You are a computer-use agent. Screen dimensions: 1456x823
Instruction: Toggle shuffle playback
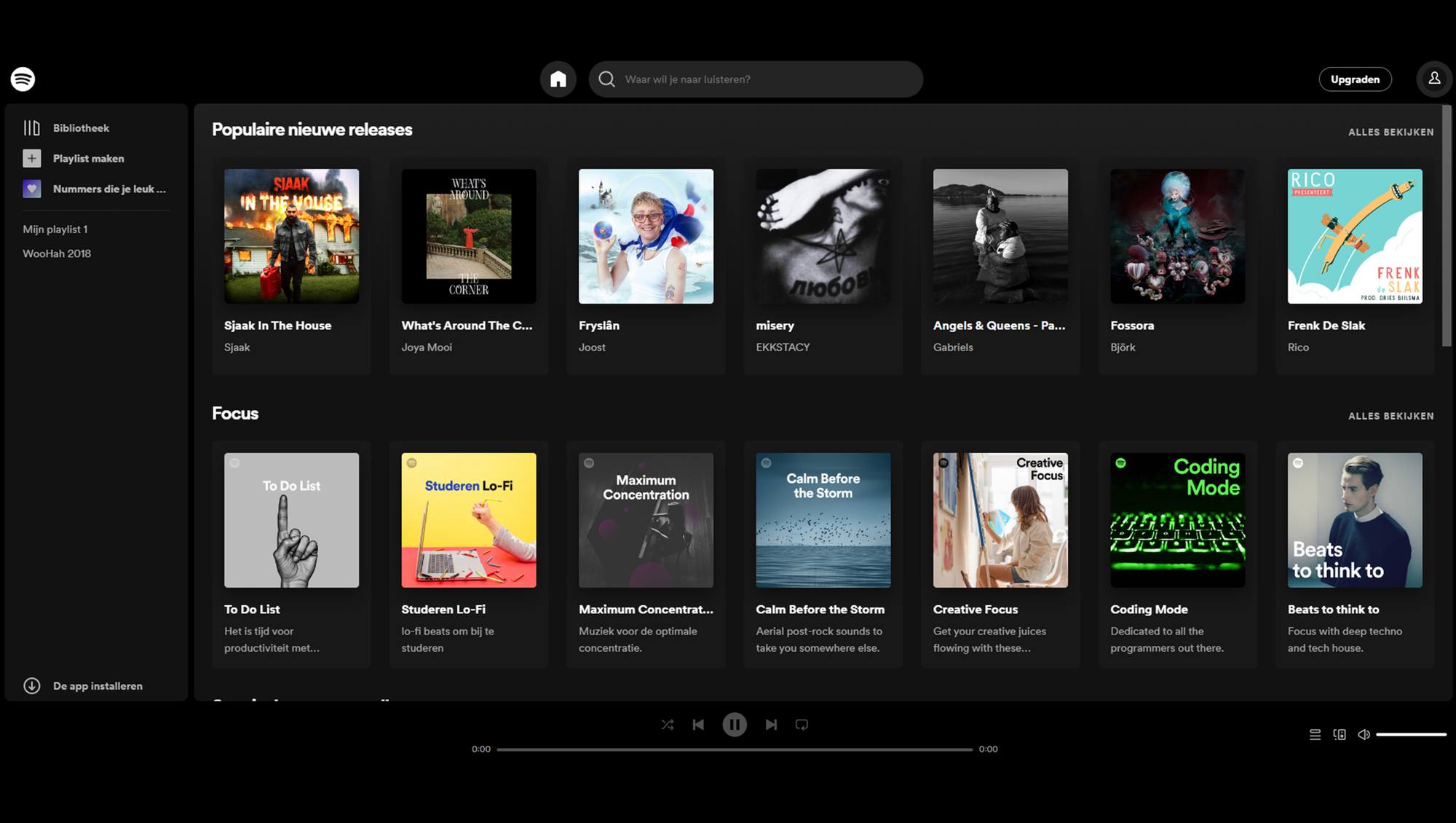(668, 725)
